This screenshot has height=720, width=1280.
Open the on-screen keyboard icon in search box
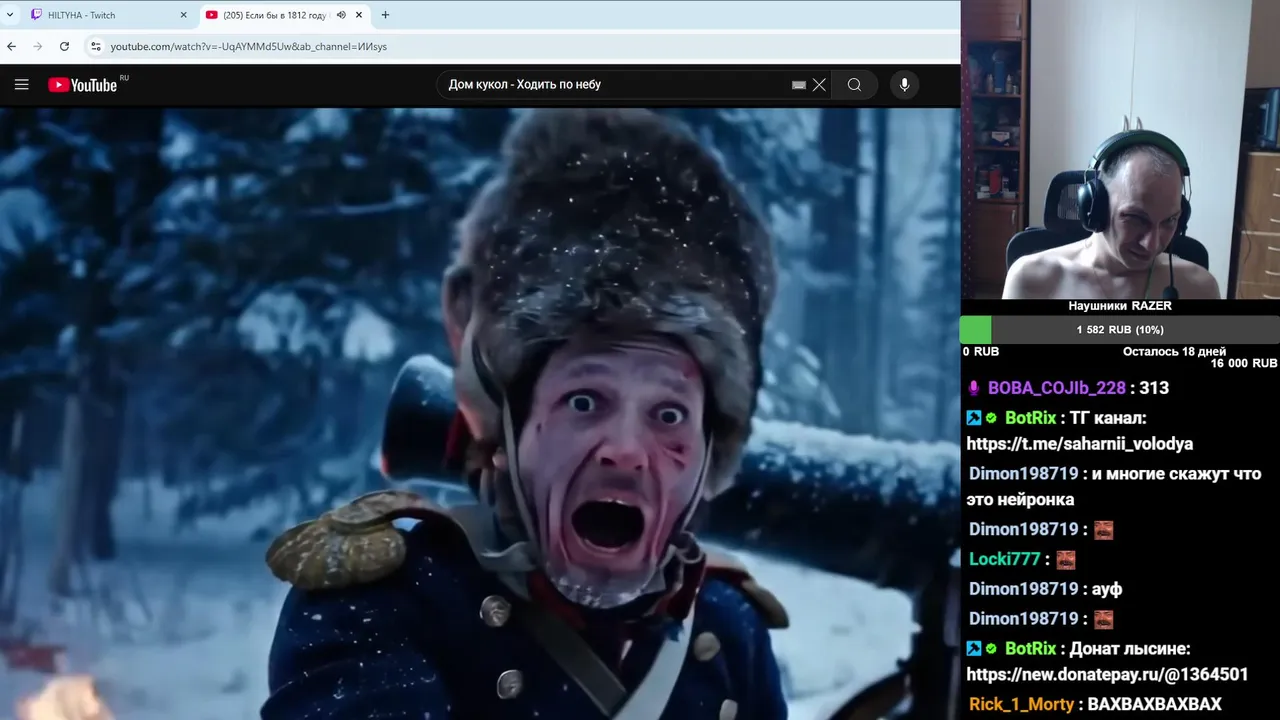[x=799, y=85]
